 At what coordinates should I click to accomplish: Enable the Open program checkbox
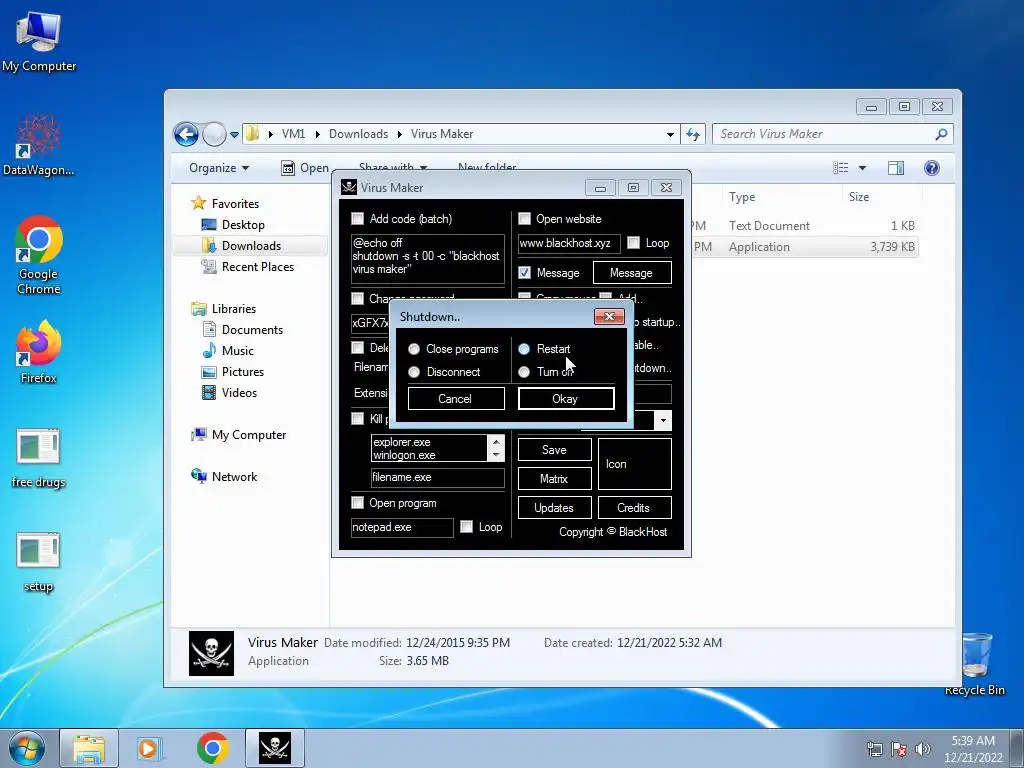point(357,502)
